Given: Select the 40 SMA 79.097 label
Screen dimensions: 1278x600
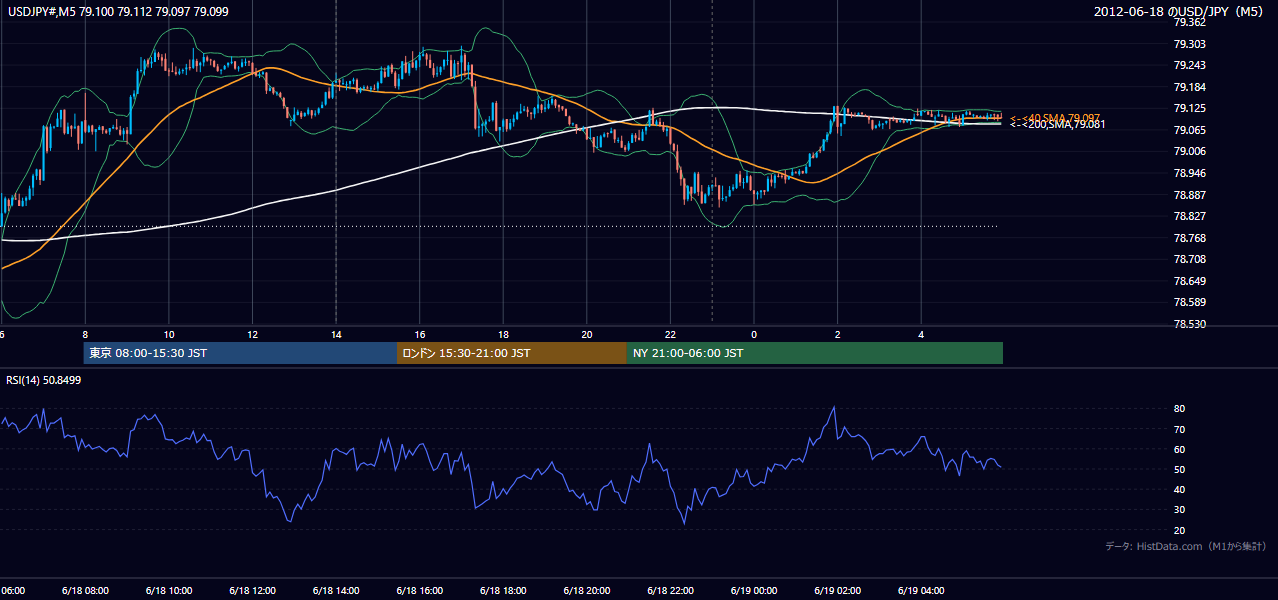Looking at the screenshot, I should [x=1055, y=117].
